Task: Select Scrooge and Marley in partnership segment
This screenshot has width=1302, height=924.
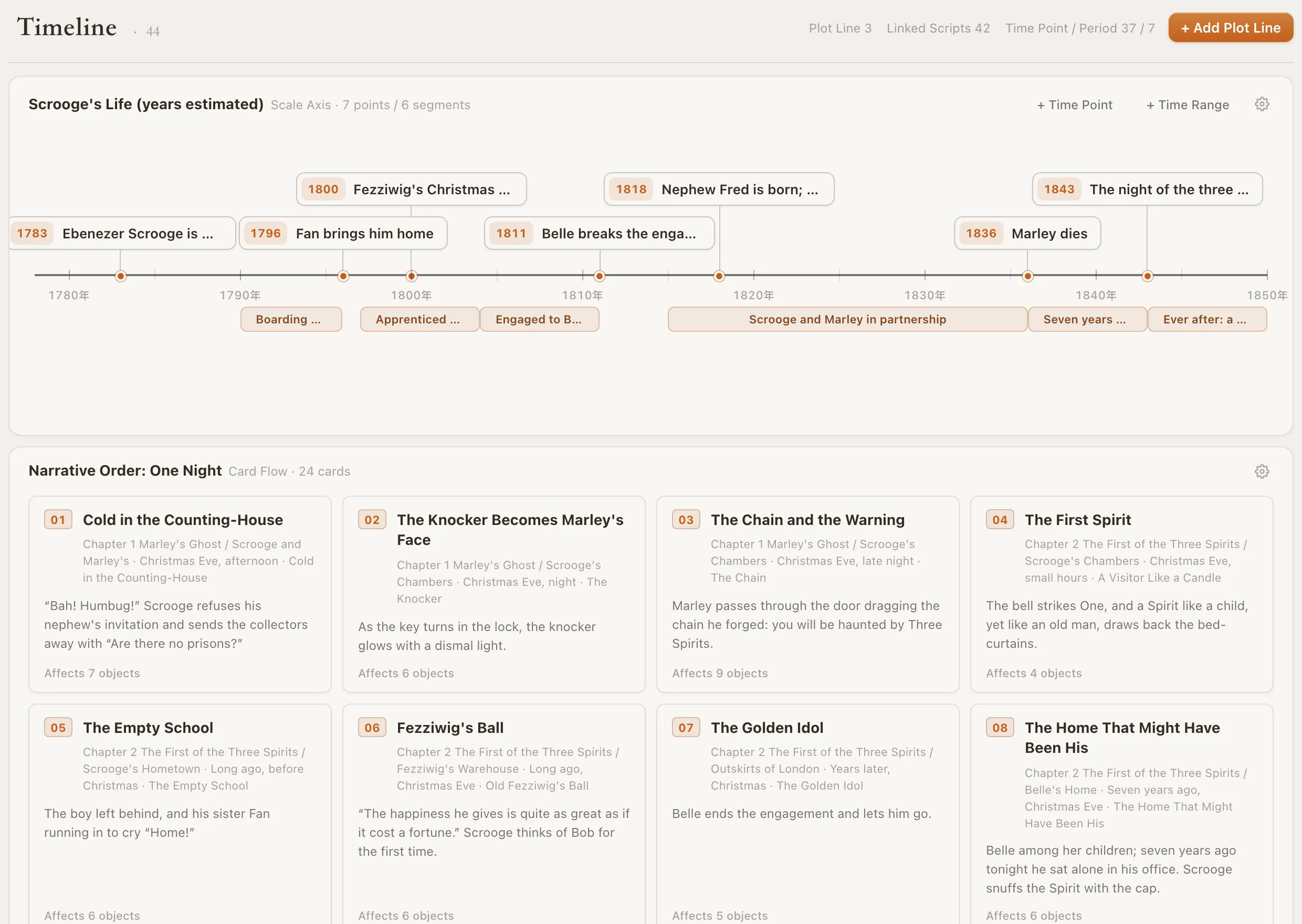Action: [847, 319]
